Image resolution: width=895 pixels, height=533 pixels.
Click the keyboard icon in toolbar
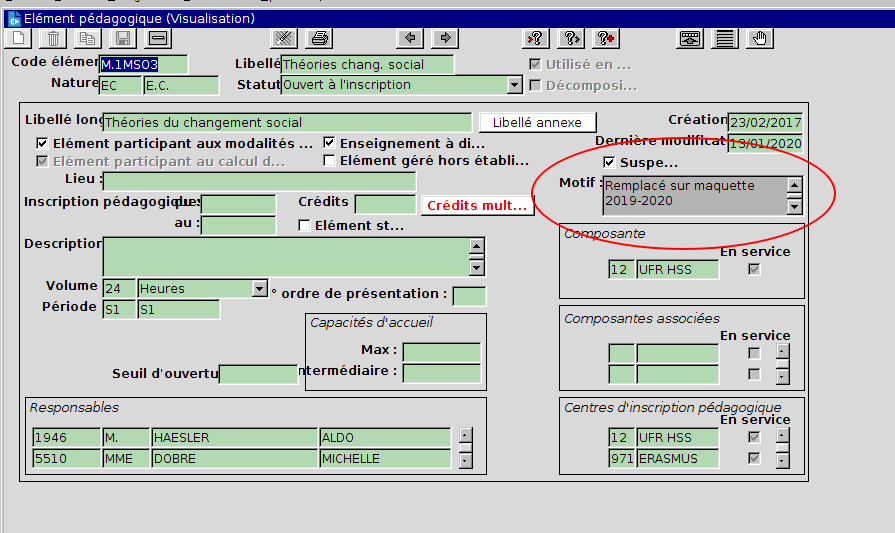690,39
